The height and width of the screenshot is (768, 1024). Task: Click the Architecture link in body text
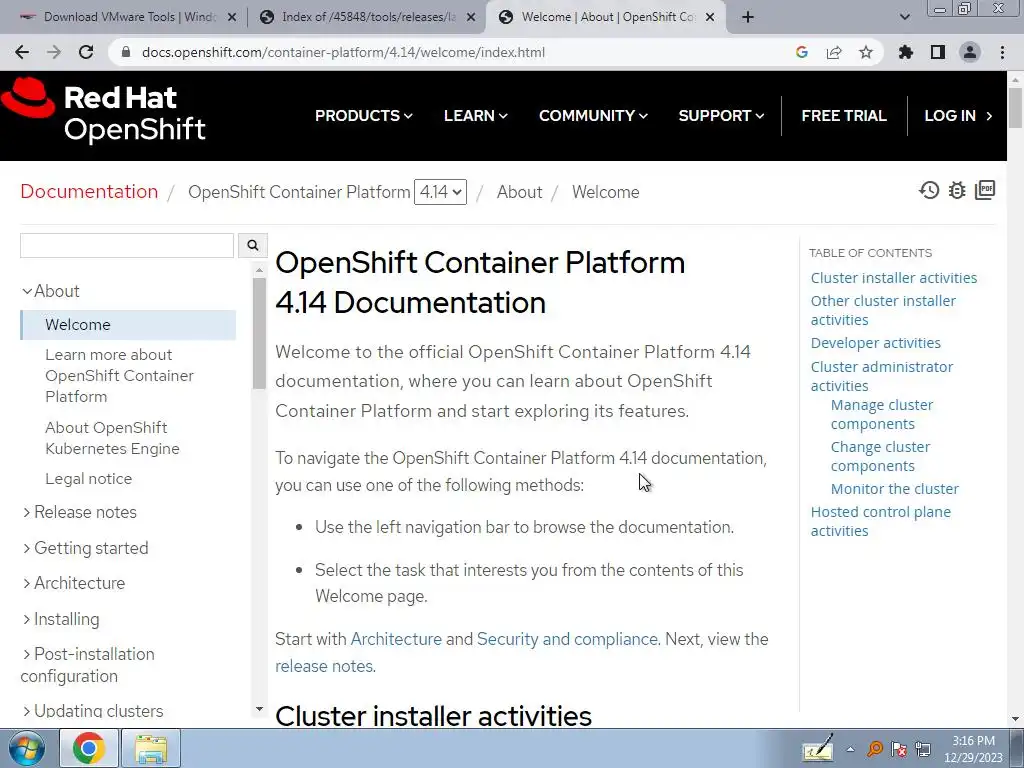(x=396, y=639)
